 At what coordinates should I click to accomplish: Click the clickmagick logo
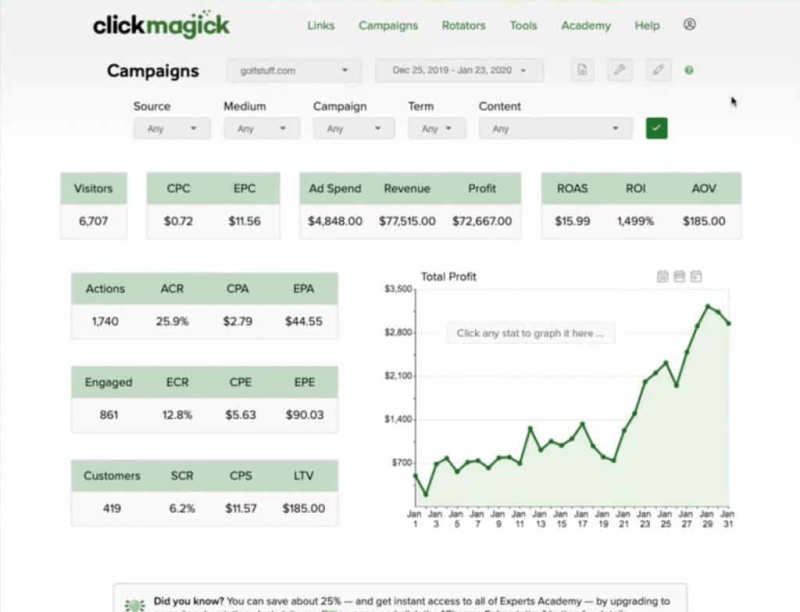(x=160, y=23)
